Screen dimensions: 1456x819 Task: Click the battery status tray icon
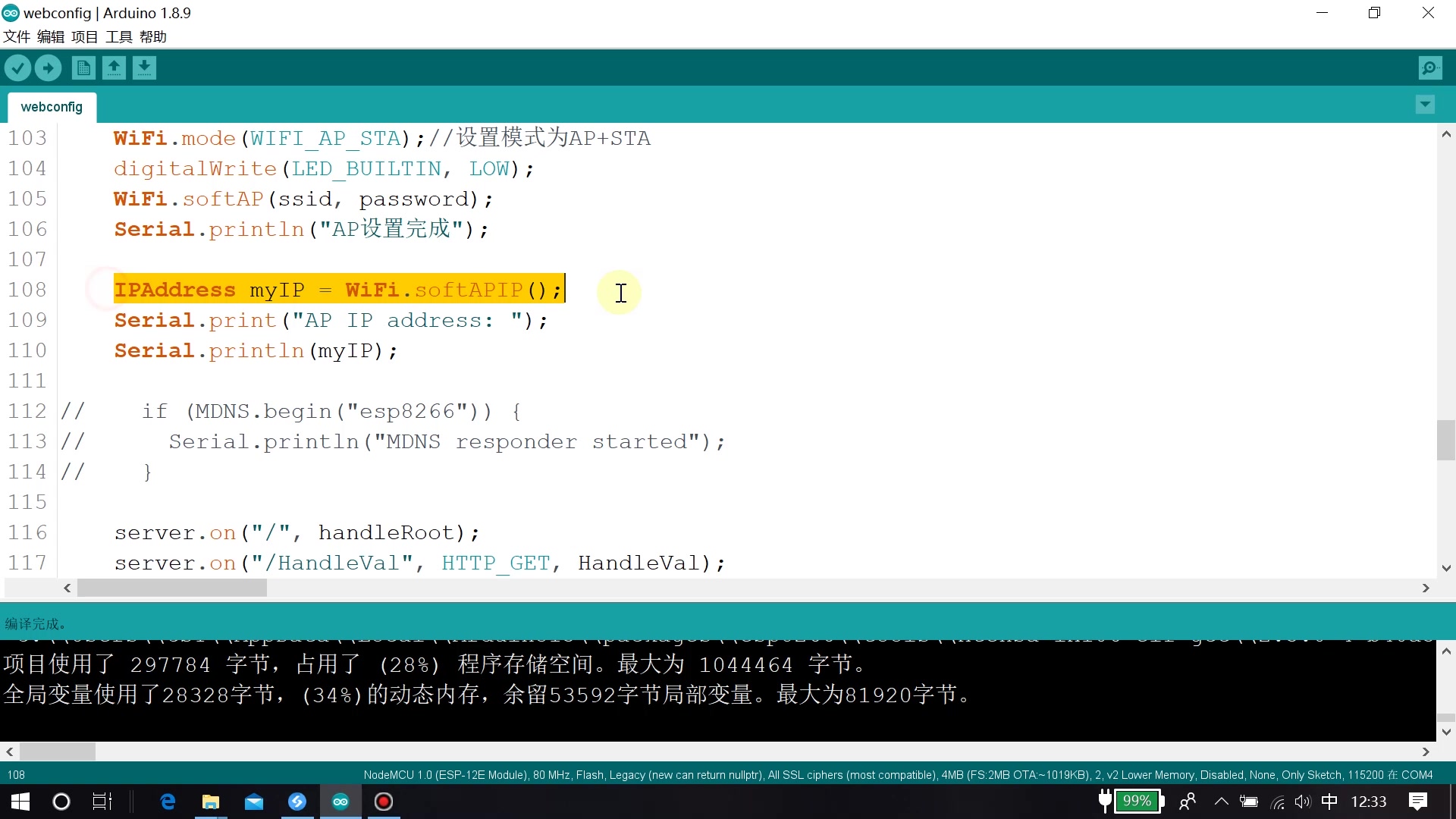[1248, 802]
